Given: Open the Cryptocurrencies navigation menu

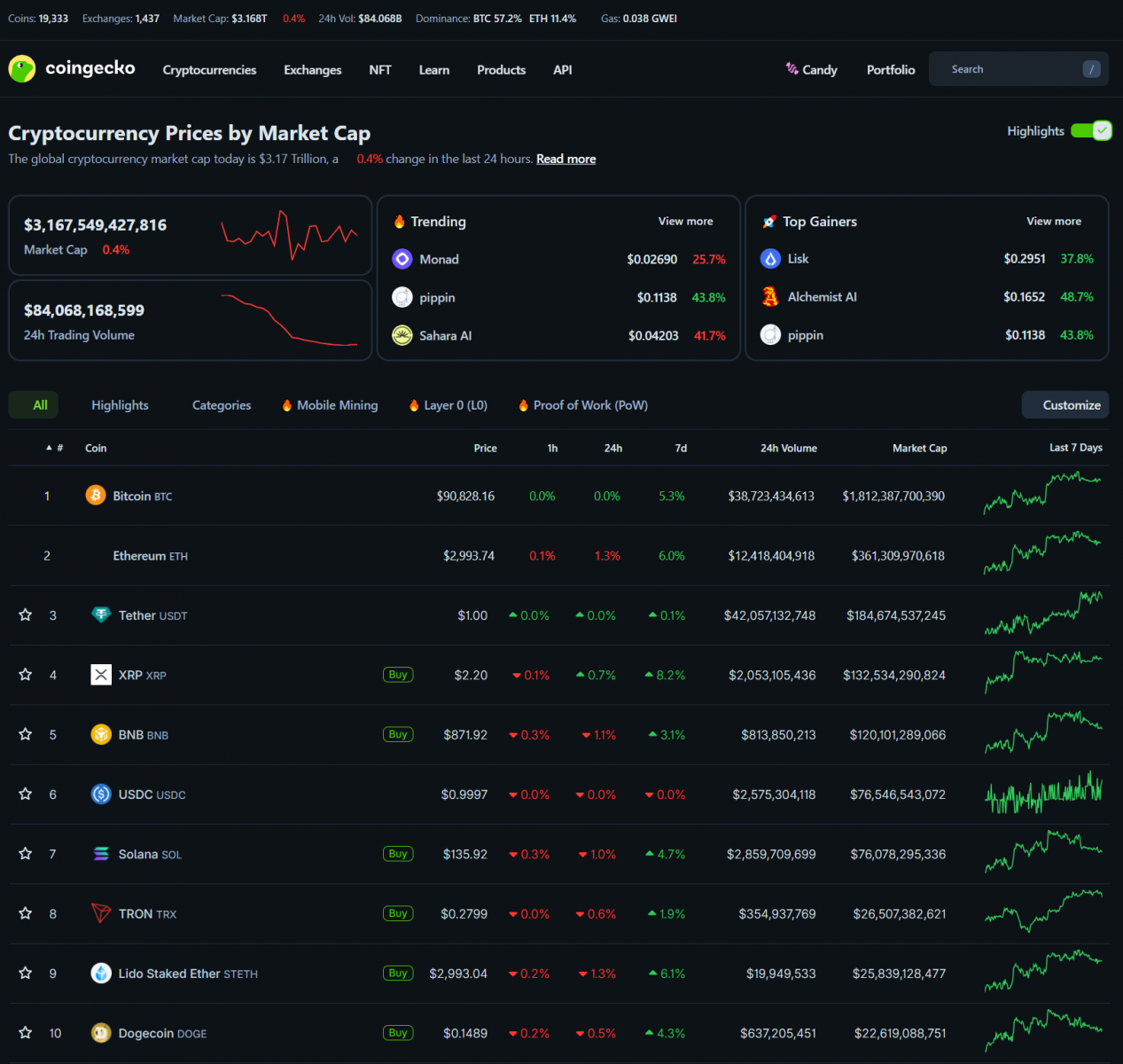Looking at the screenshot, I should click(209, 70).
